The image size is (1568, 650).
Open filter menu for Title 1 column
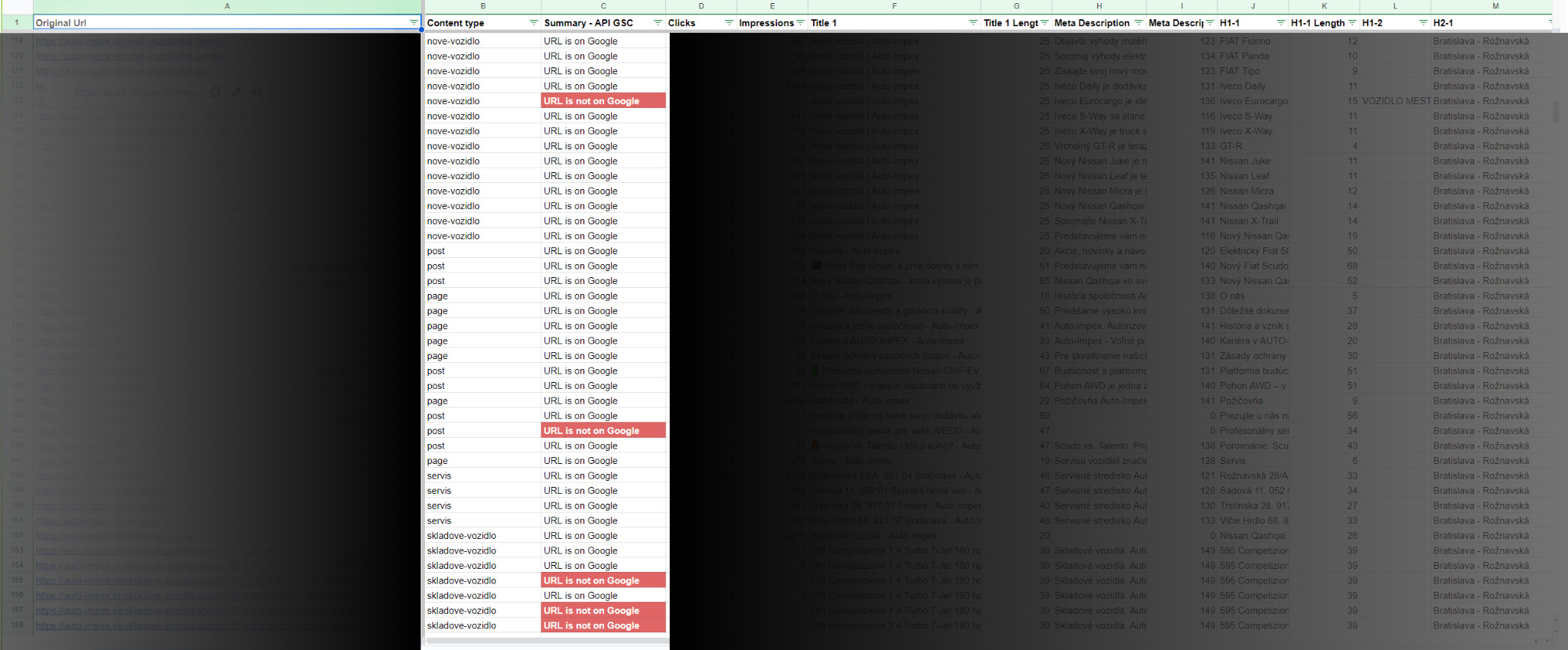(x=973, y=23)
